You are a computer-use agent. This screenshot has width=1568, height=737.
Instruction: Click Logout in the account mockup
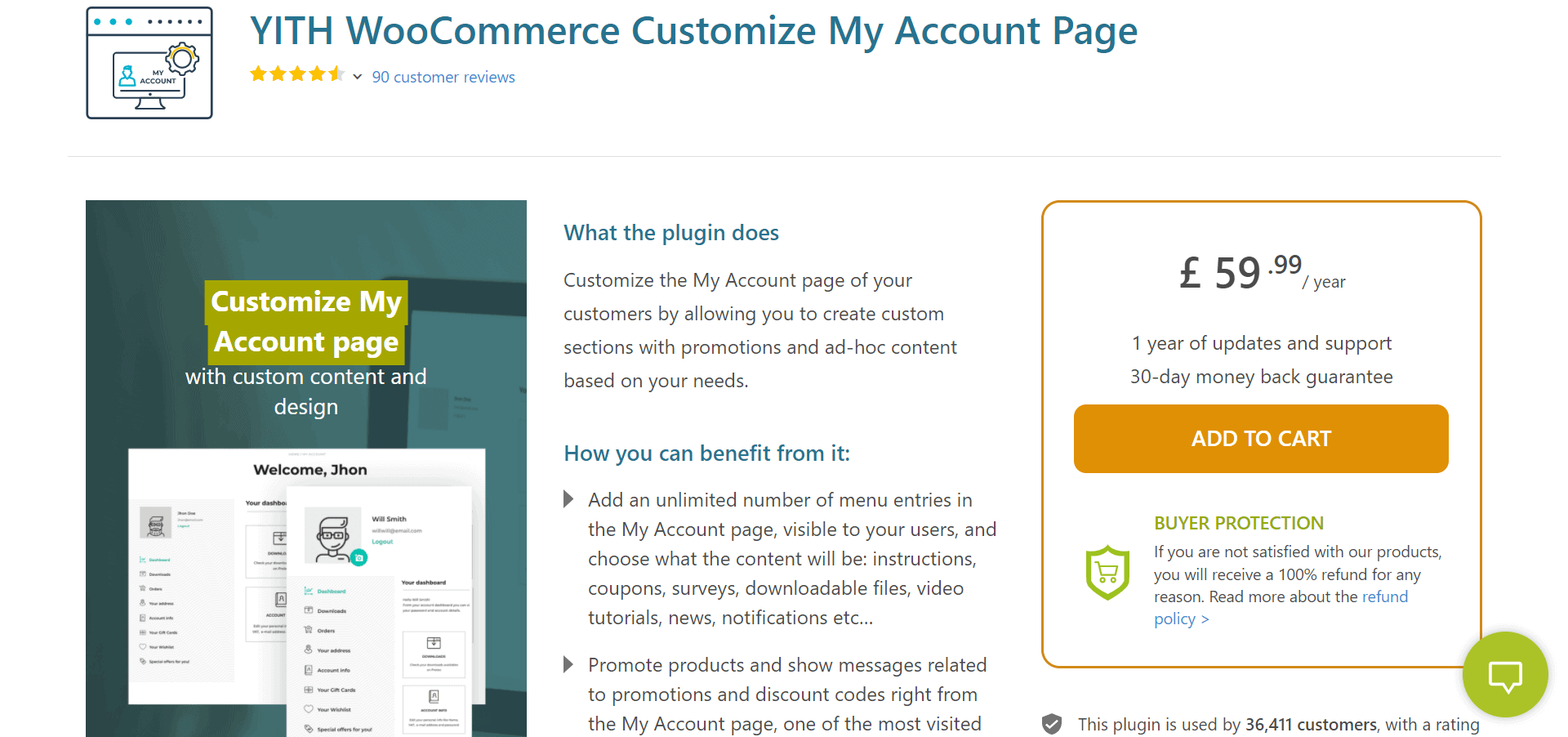pyautogui.click(x=382, y=542)
